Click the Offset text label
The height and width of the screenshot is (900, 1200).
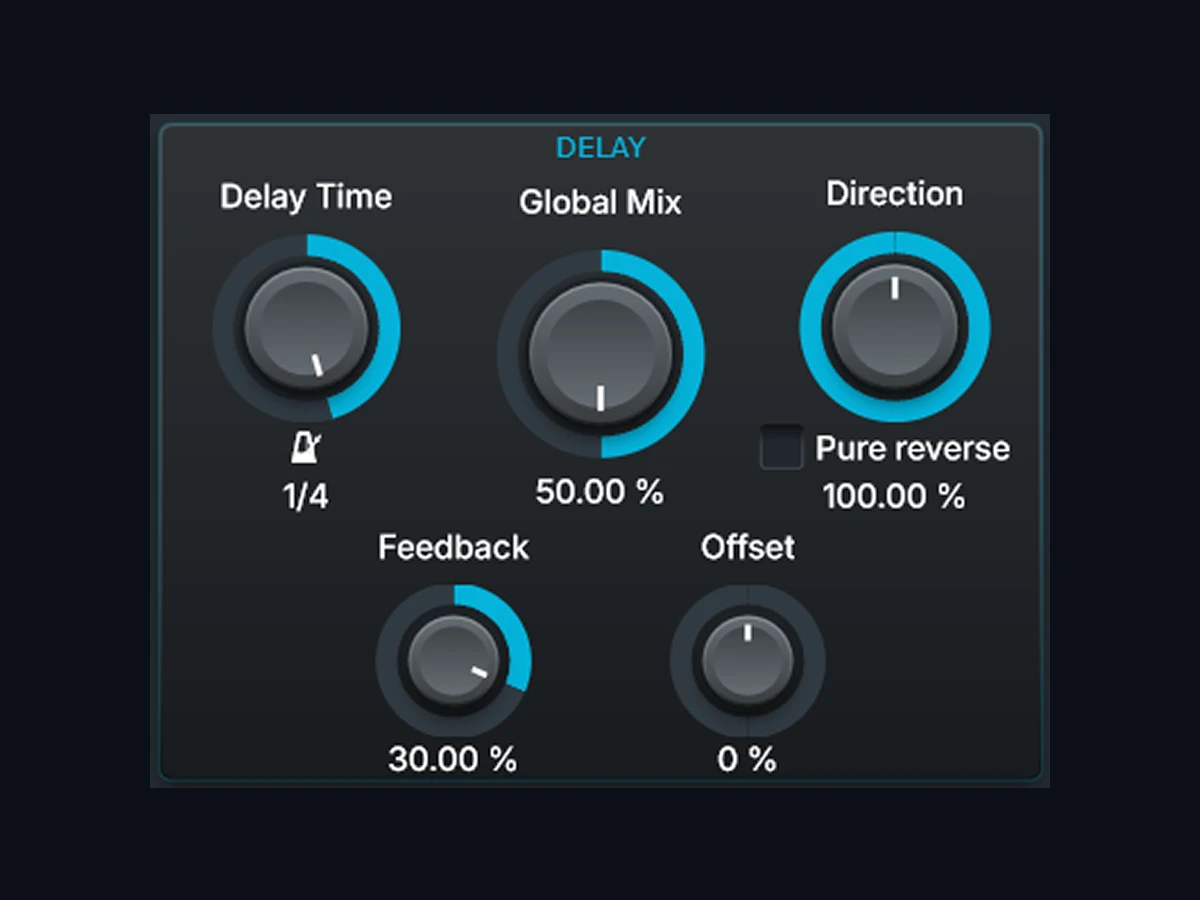(x=748, y=547)
